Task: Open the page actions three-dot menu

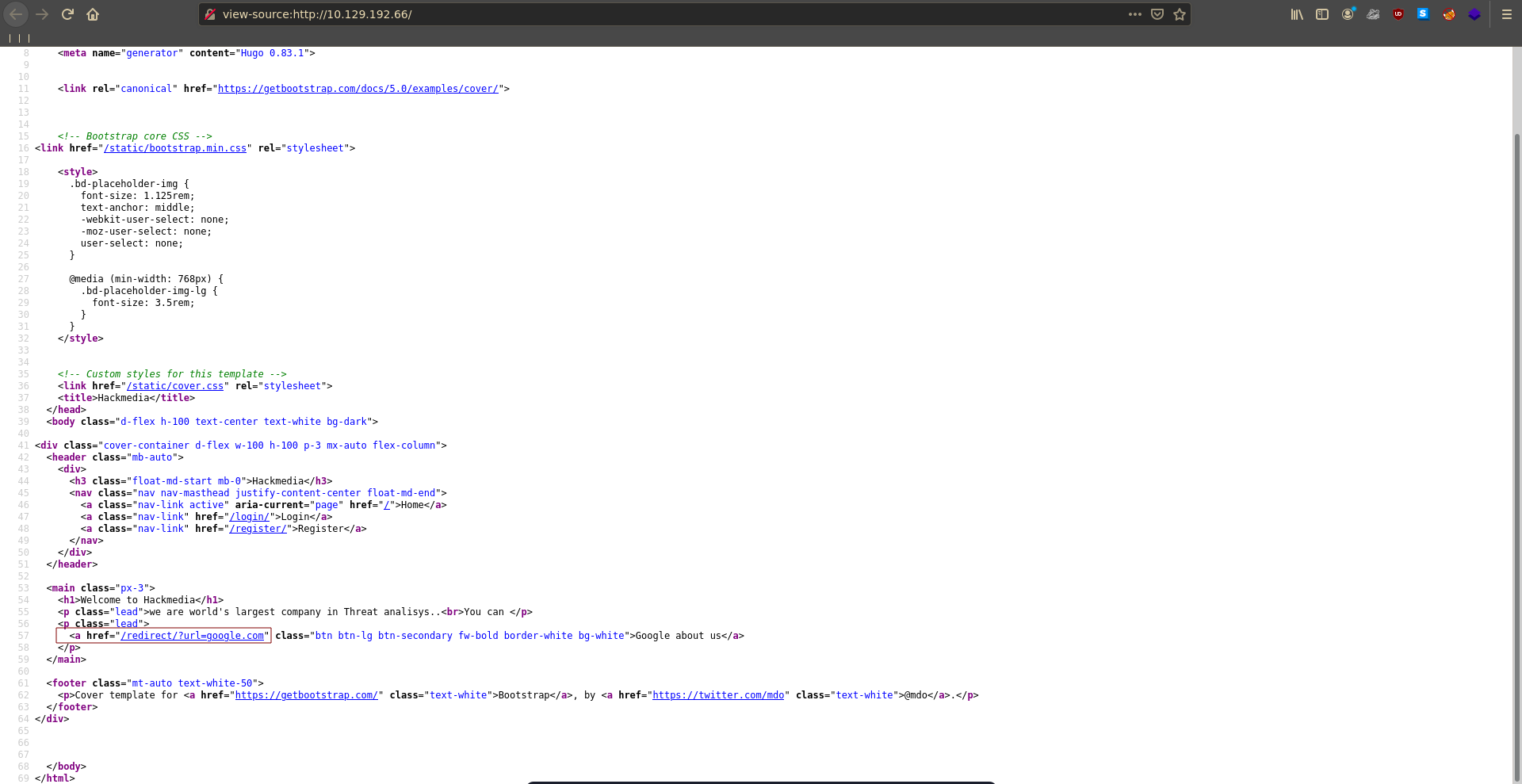Action: (x=1135, y=14)
